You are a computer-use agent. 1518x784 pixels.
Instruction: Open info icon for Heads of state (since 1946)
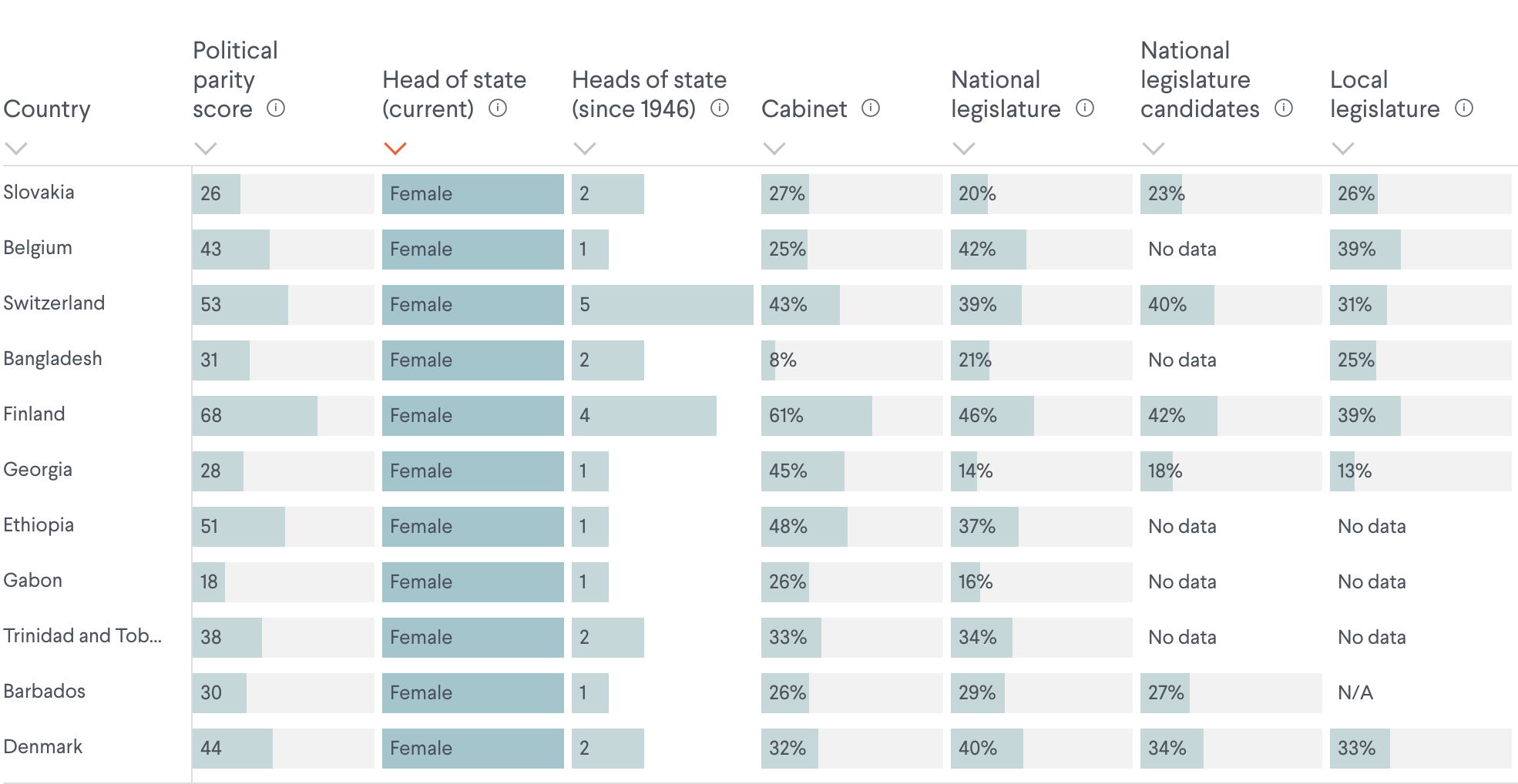pyautogui.click(x=720, y=109)
